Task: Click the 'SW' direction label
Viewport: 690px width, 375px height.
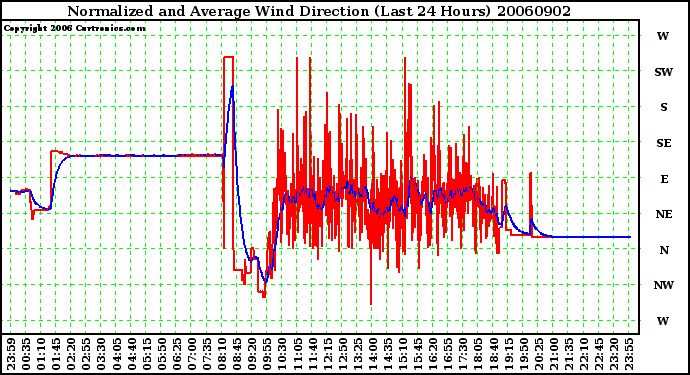Action: [x=663, y=72]
